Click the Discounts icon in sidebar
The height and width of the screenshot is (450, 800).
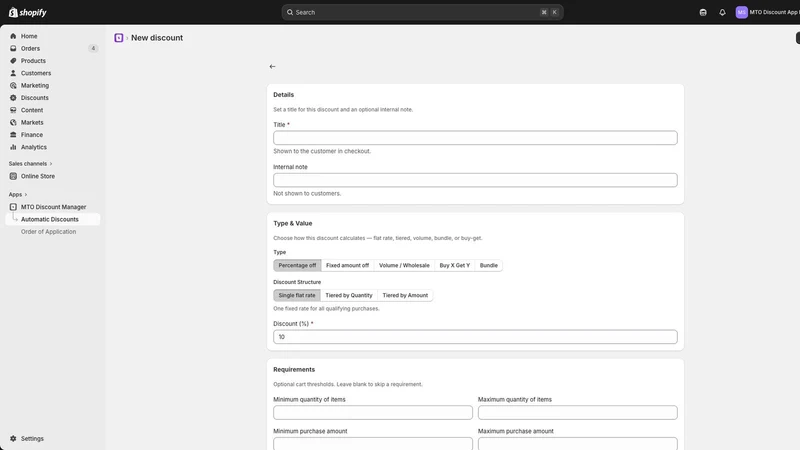tap(13, 97)
